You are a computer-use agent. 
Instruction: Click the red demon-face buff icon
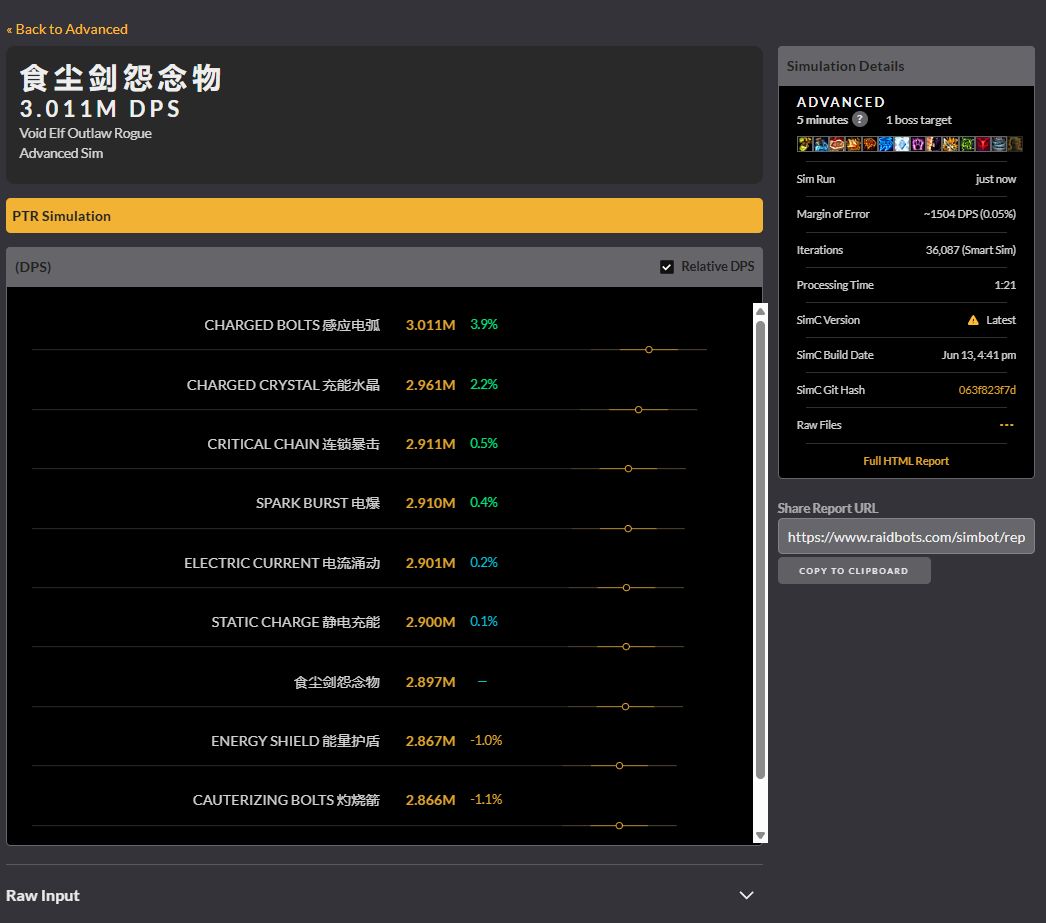982,144
